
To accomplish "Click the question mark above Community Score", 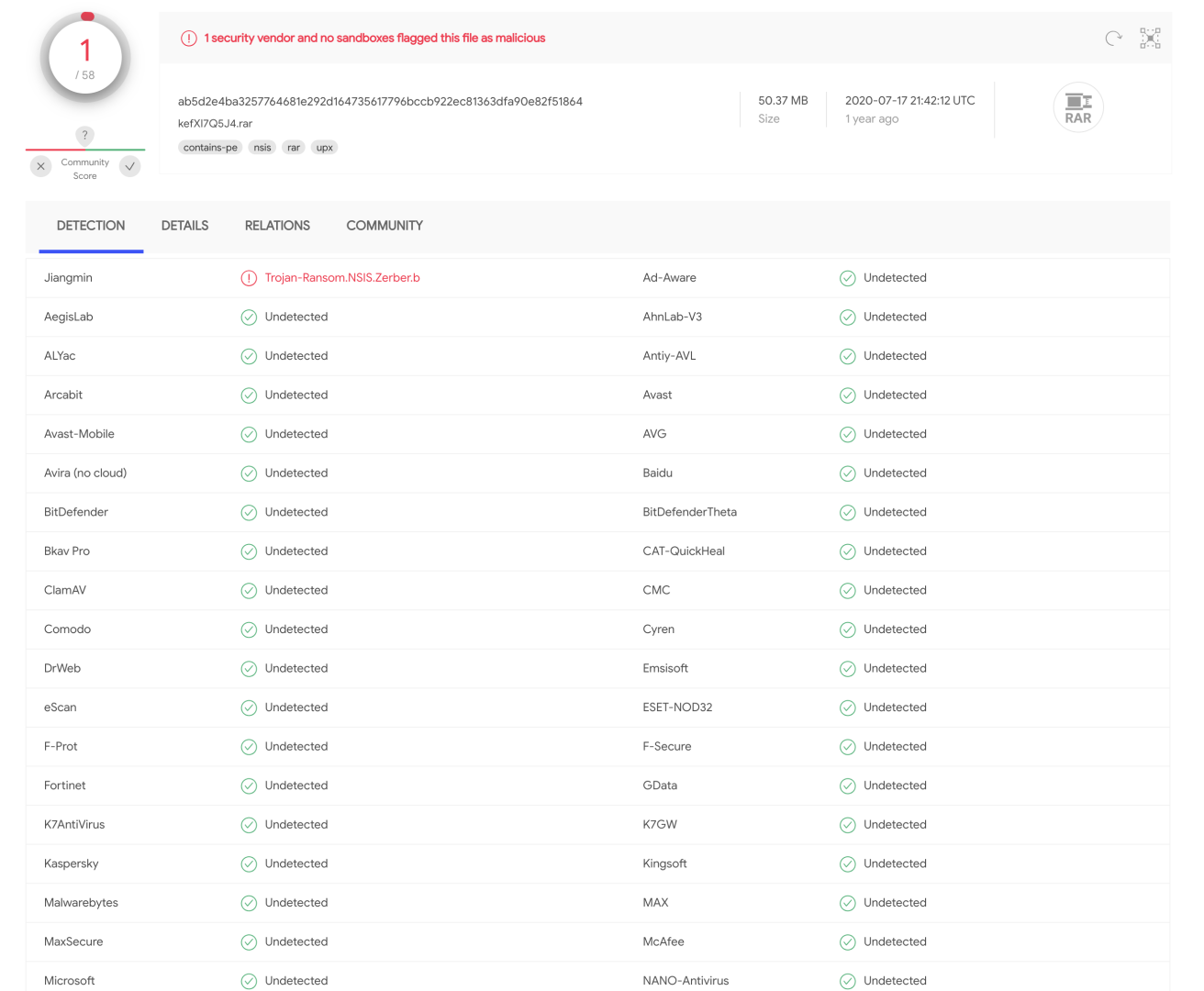I will coord(84,136).
